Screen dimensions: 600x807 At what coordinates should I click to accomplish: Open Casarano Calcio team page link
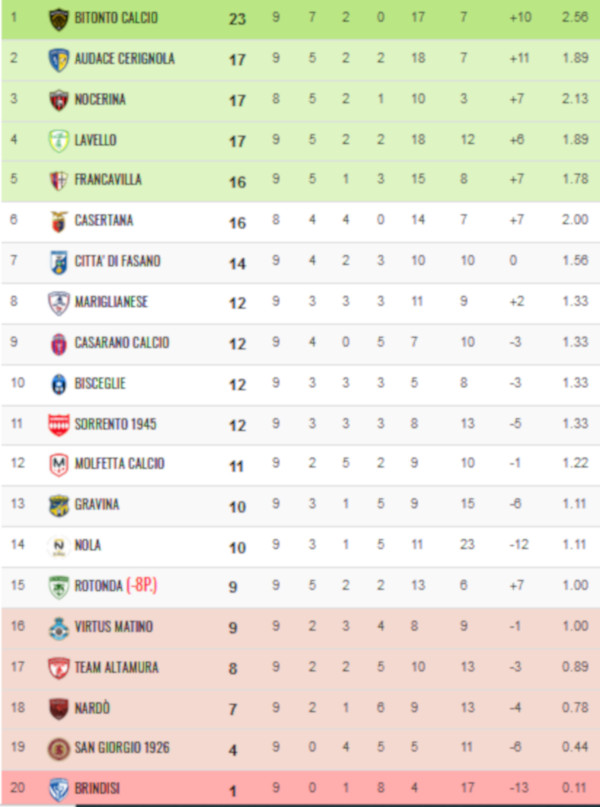click(122, 342)
